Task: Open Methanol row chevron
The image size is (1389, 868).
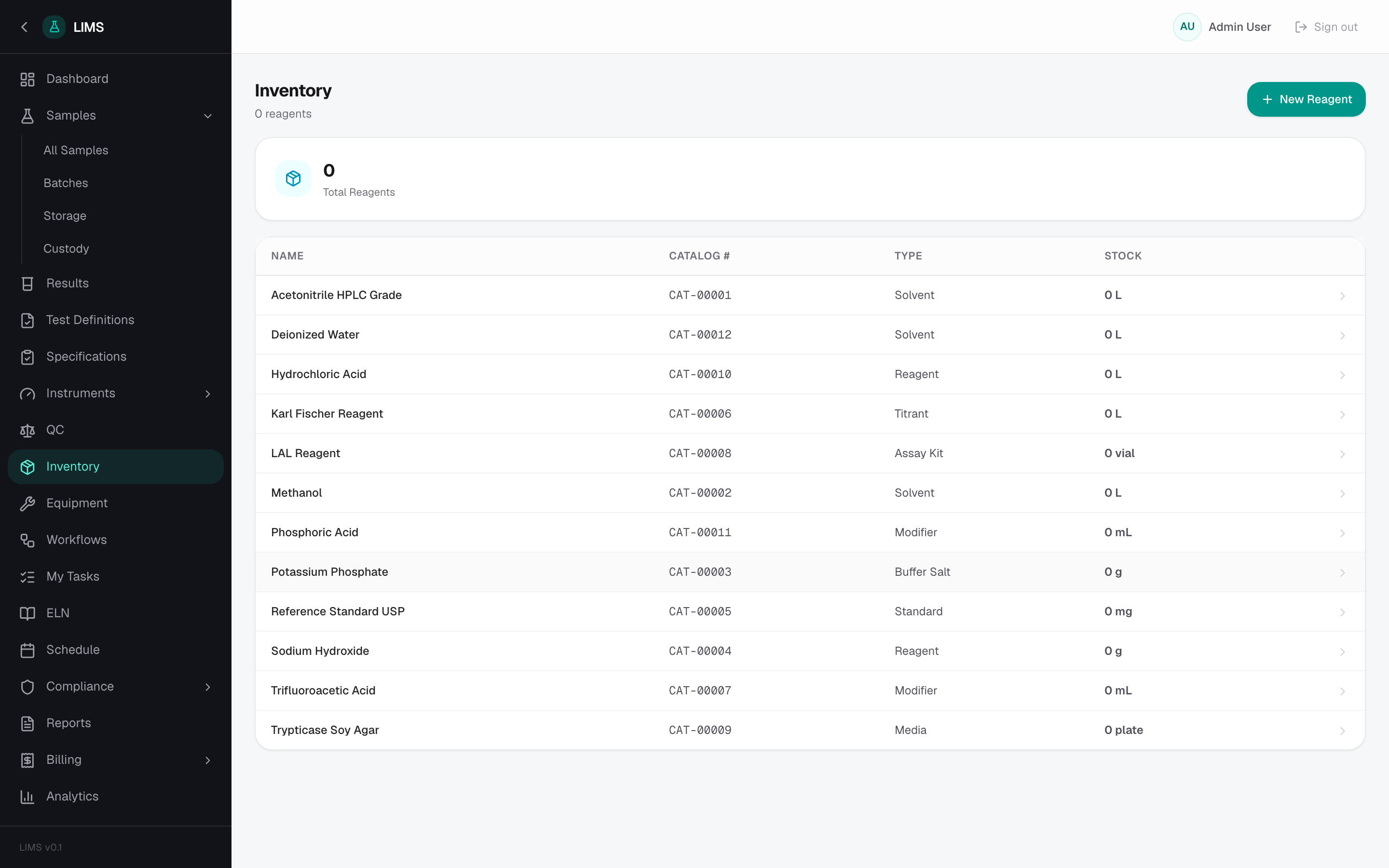Action: (1342, 494)
